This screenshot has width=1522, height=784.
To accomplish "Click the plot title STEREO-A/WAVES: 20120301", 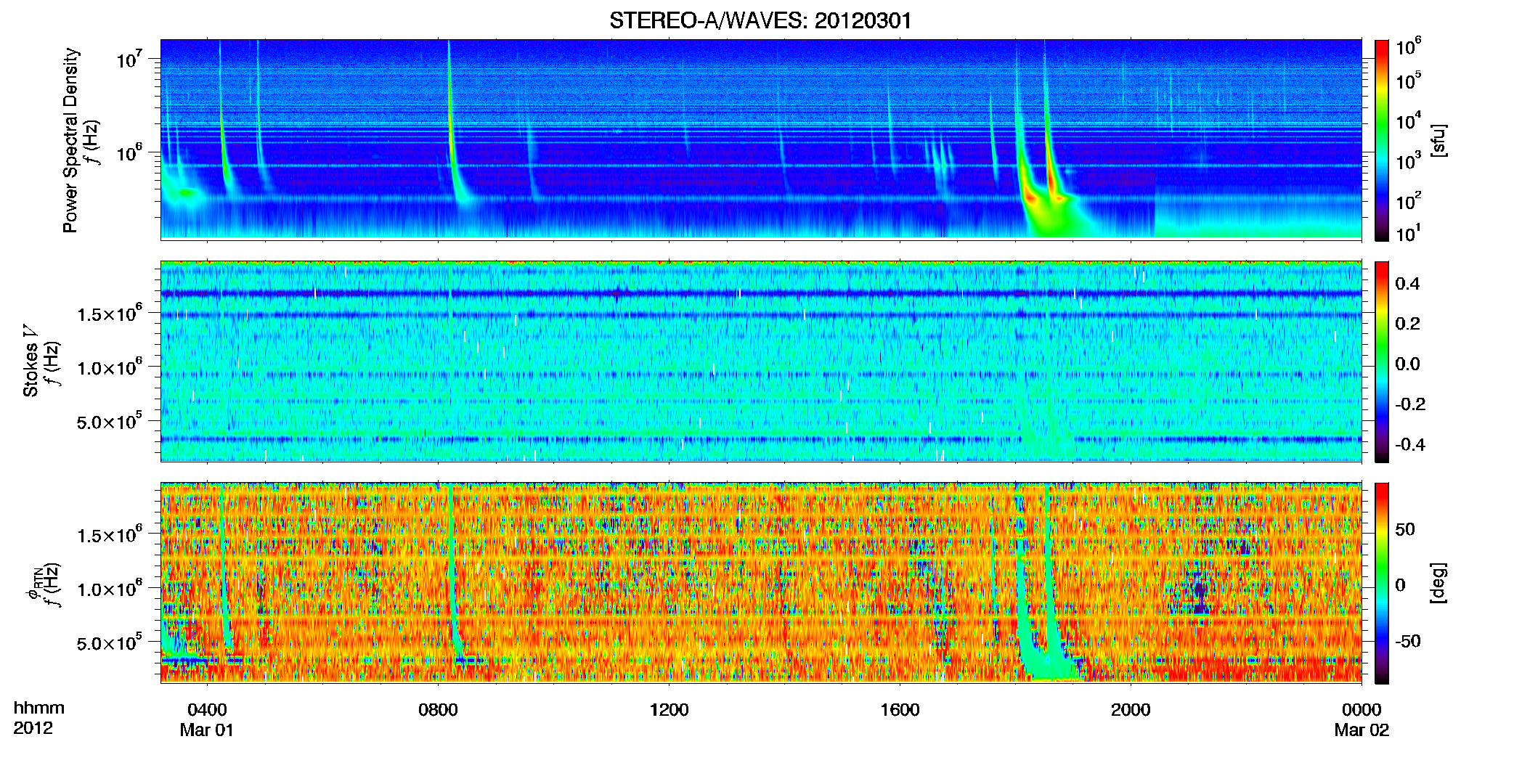I will point(760,20).
